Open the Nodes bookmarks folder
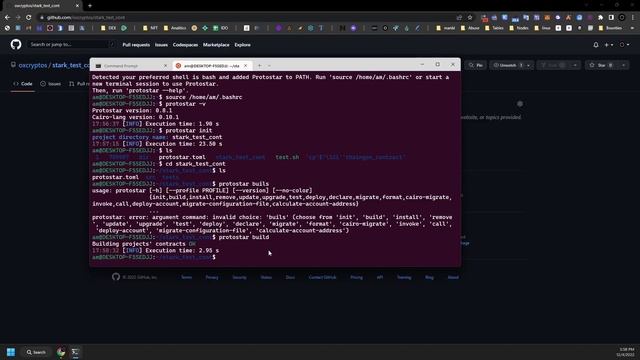640x360 pixels. click(519, 28)
